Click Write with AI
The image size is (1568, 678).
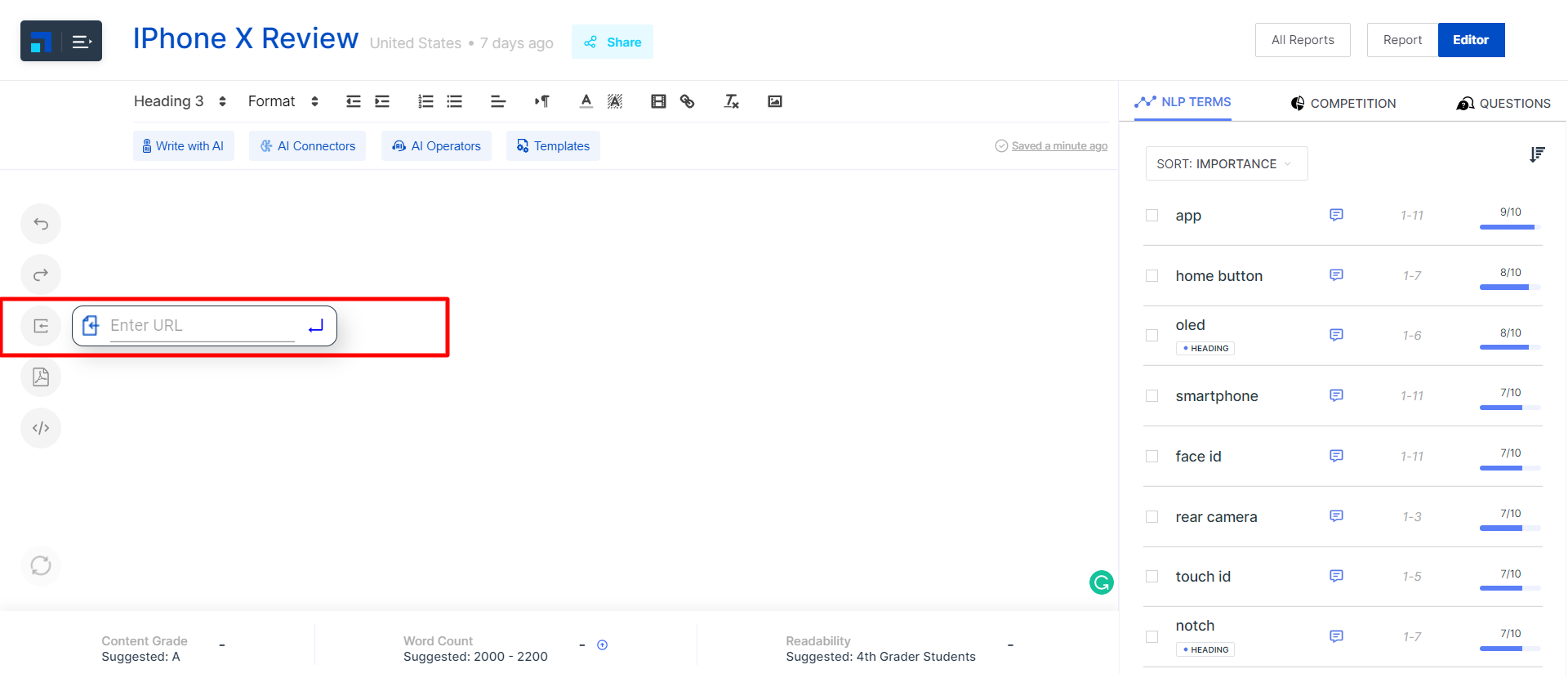click(184, 146)
